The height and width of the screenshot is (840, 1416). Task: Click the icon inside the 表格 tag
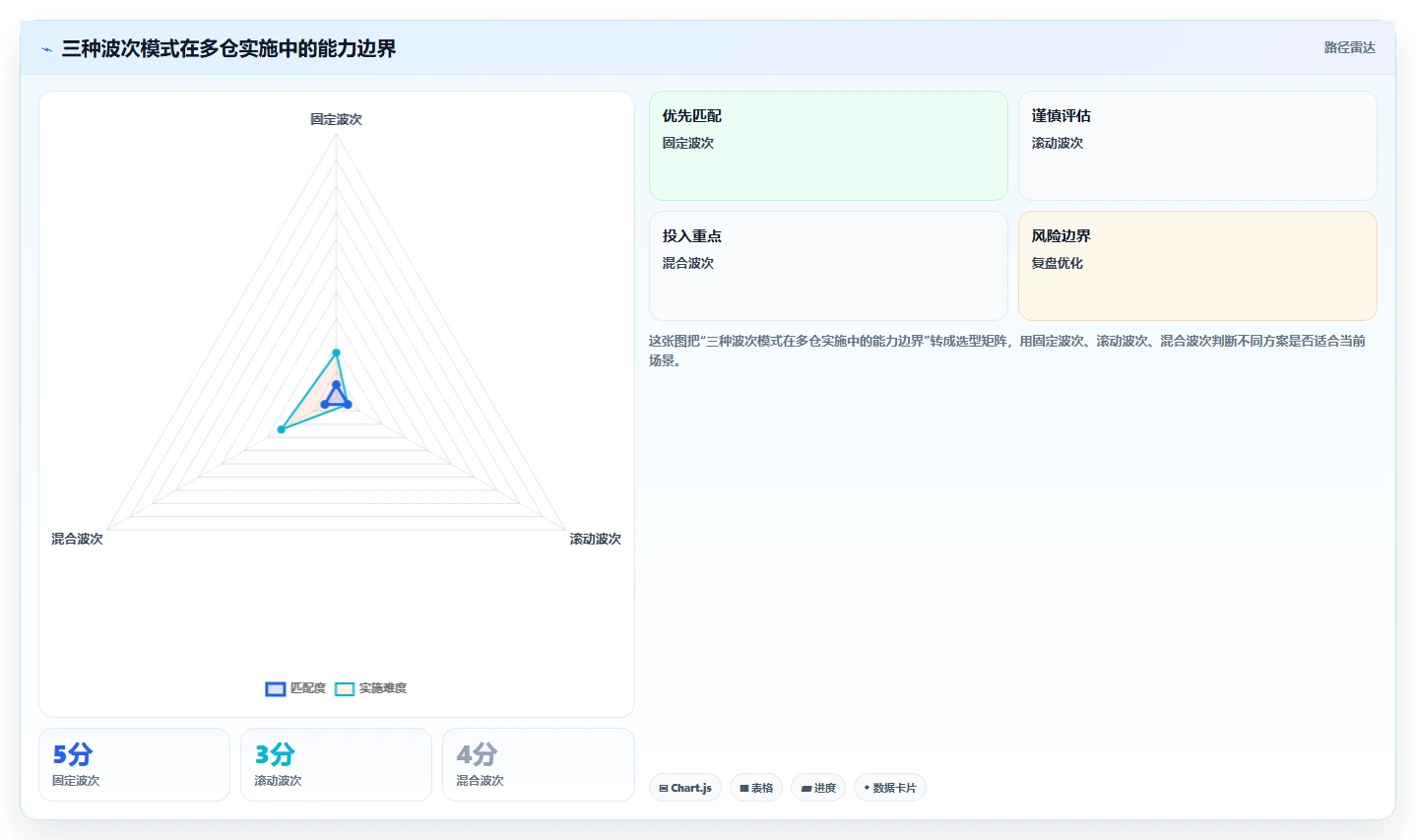pyautogui.click(x=744, y=789)
